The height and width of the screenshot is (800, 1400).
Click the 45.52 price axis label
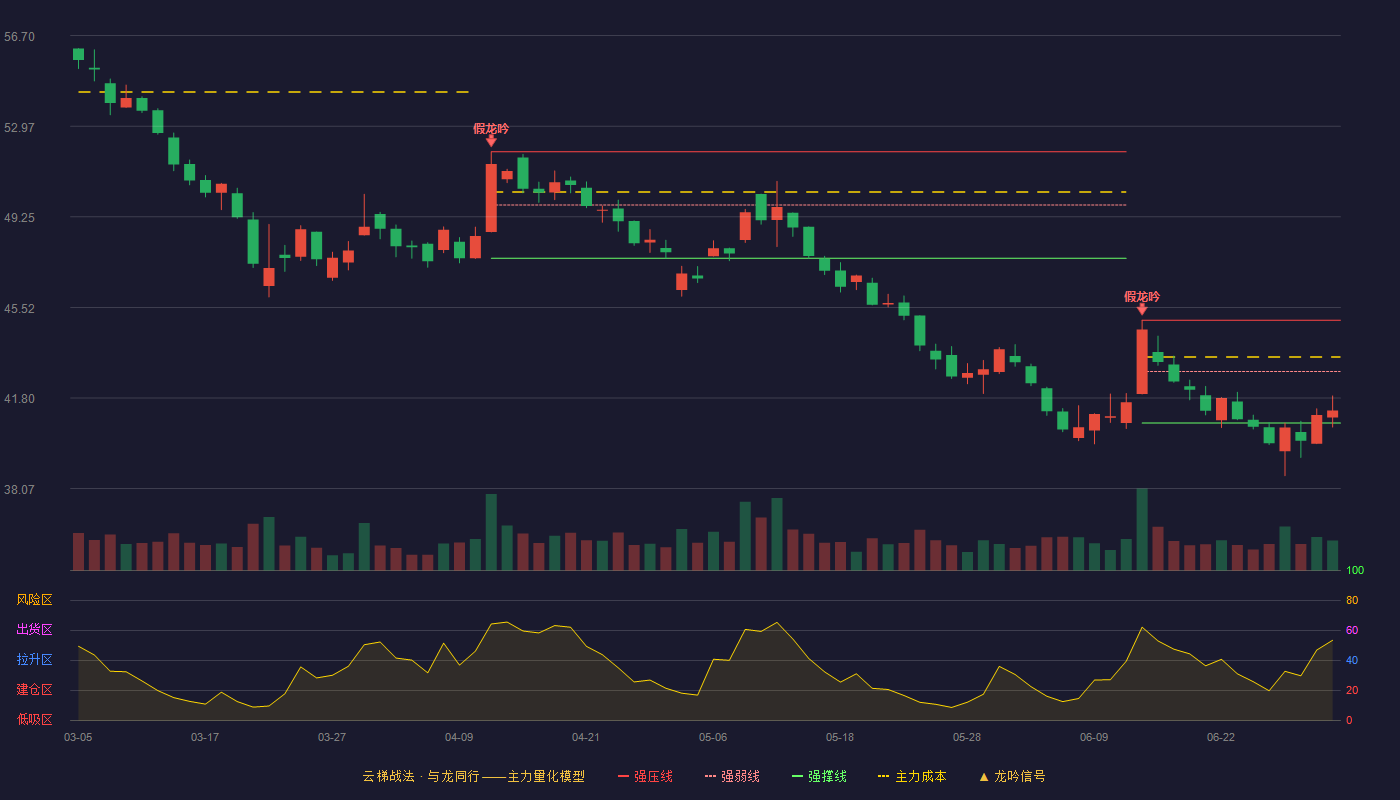[x=19, y=309]
